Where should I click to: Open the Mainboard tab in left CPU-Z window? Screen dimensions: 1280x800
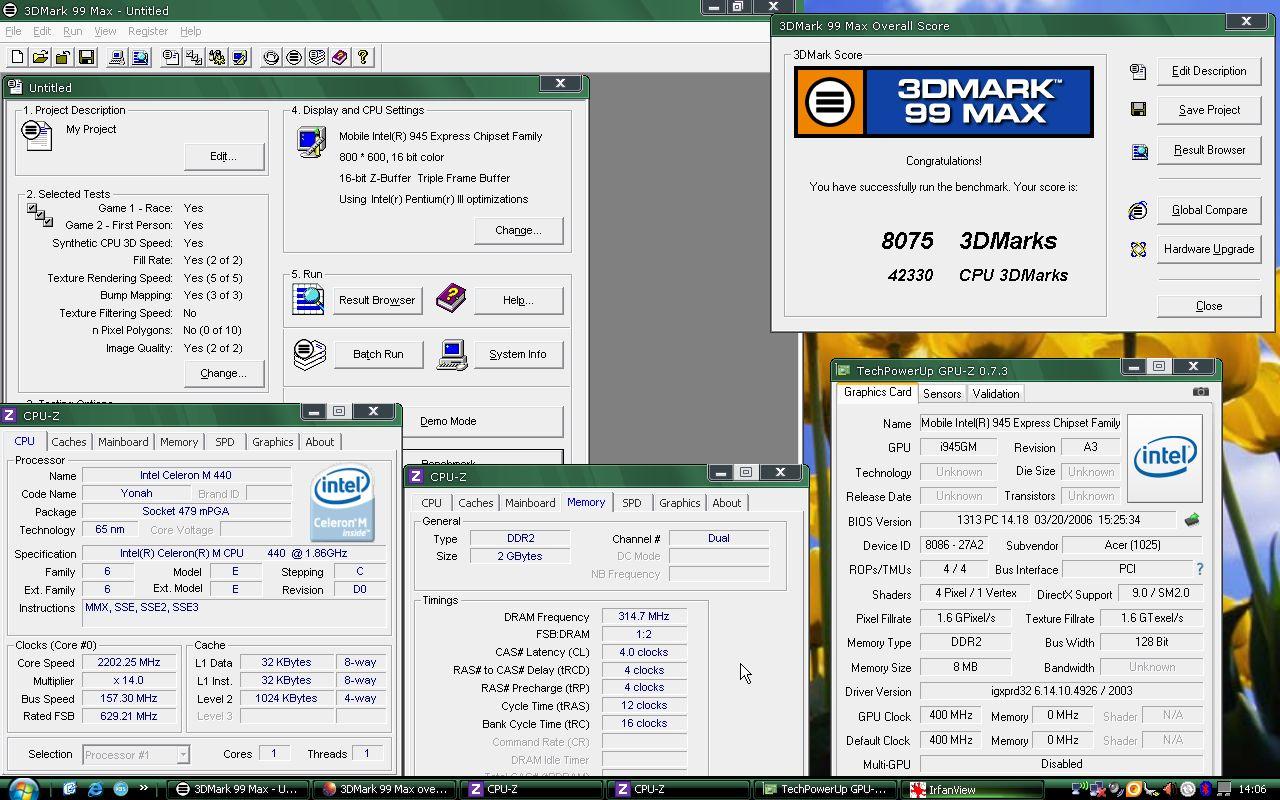pos(123,442)
